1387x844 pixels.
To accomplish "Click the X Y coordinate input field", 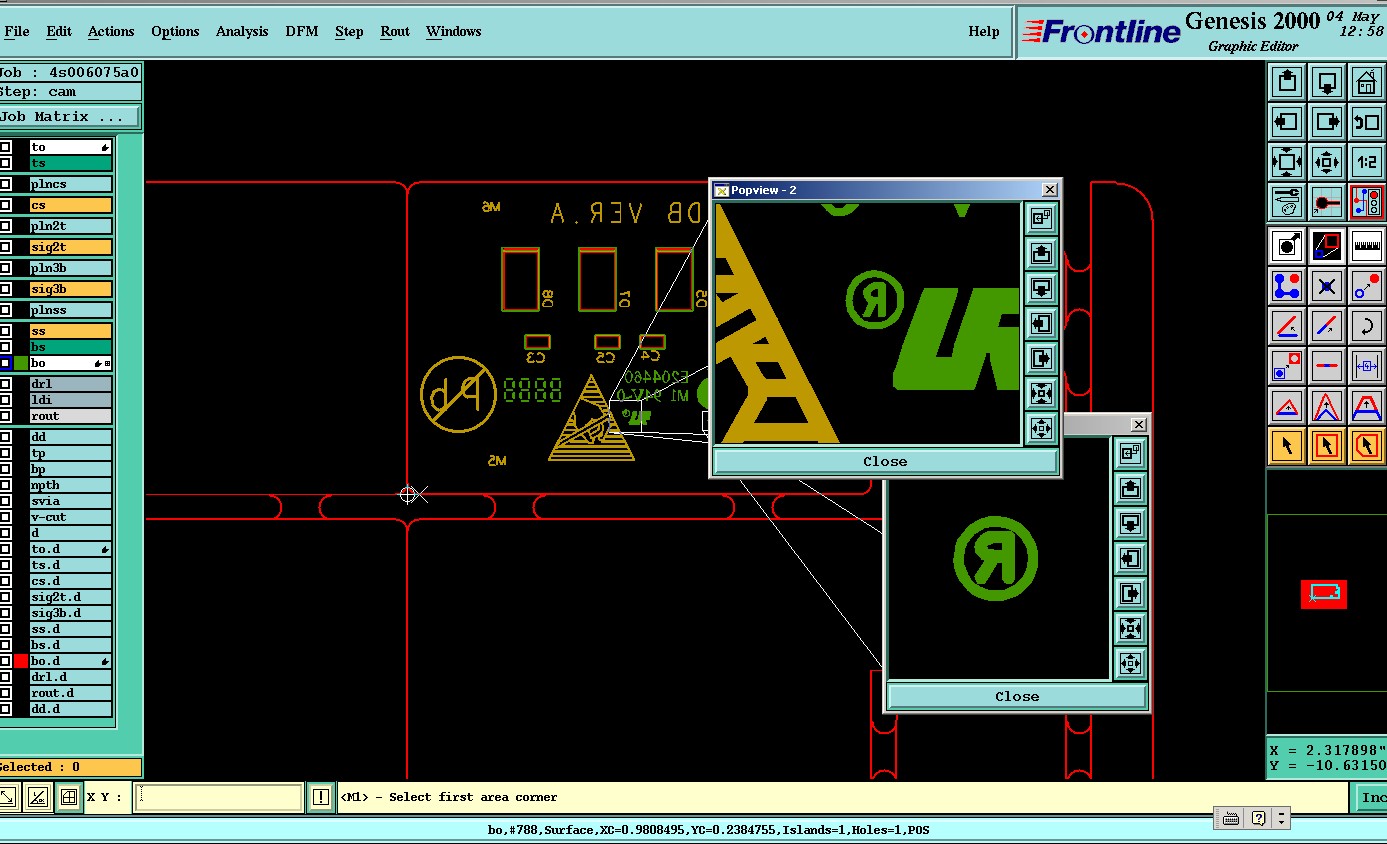I will pos(218,797).
